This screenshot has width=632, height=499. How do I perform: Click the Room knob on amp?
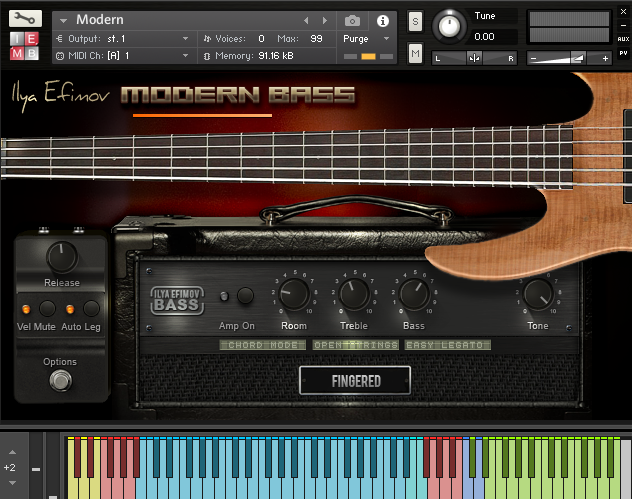294,295
